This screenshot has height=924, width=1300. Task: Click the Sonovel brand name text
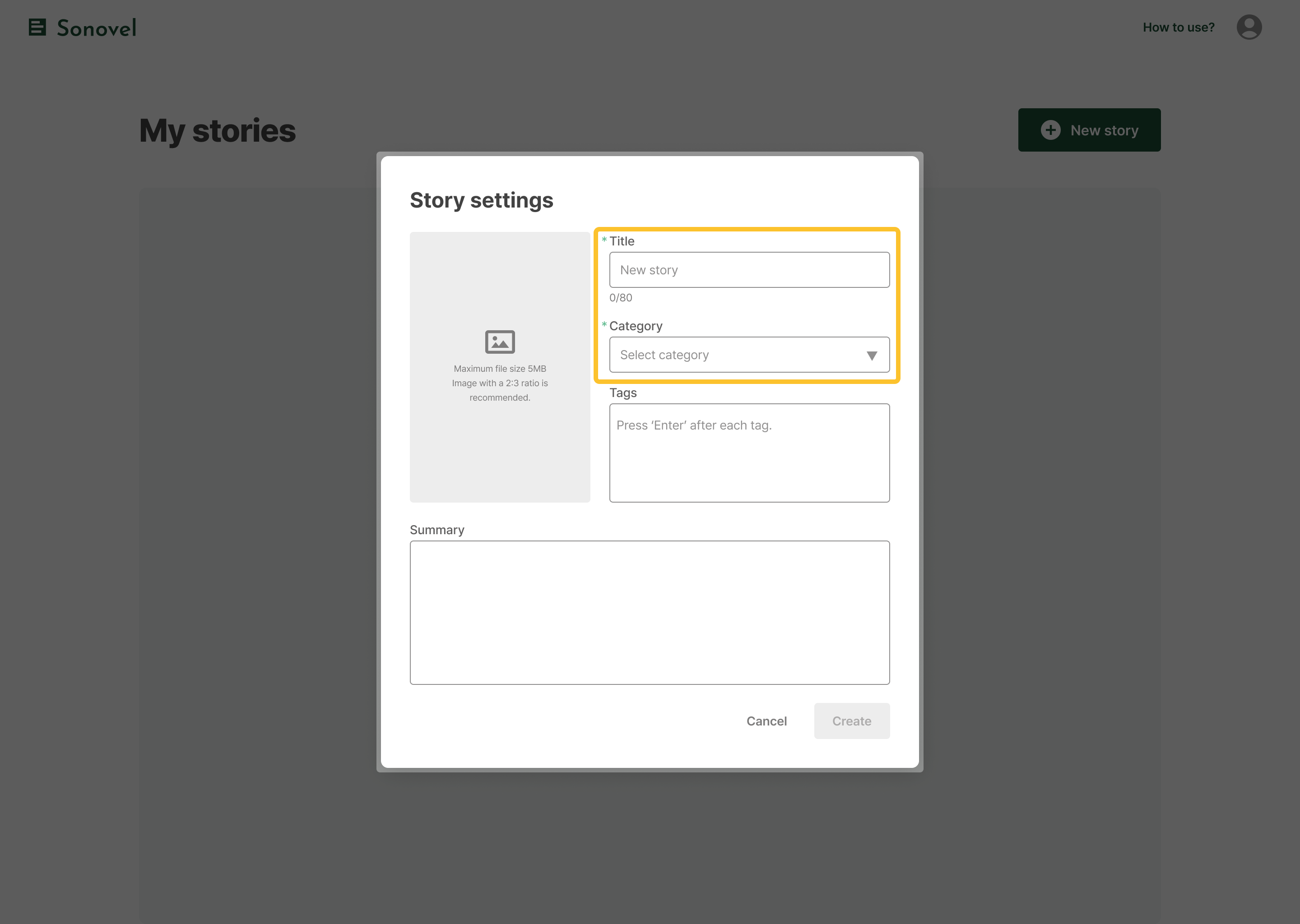pos(97,28)
